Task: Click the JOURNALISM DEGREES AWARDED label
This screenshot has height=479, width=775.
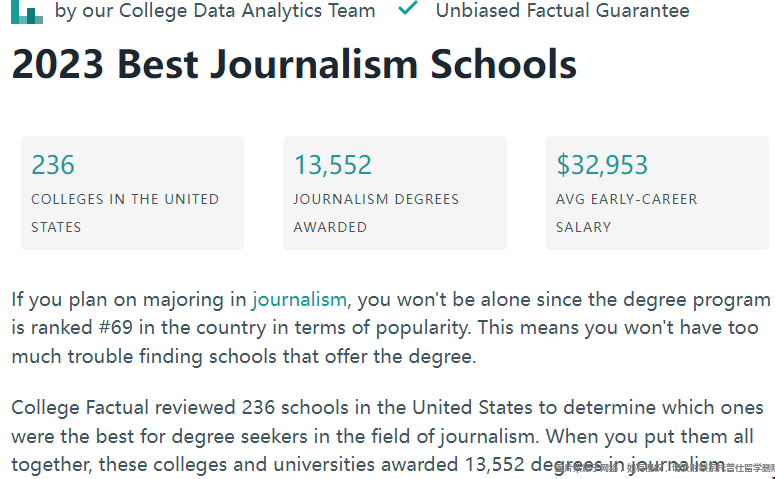Action: pos(376,213)
